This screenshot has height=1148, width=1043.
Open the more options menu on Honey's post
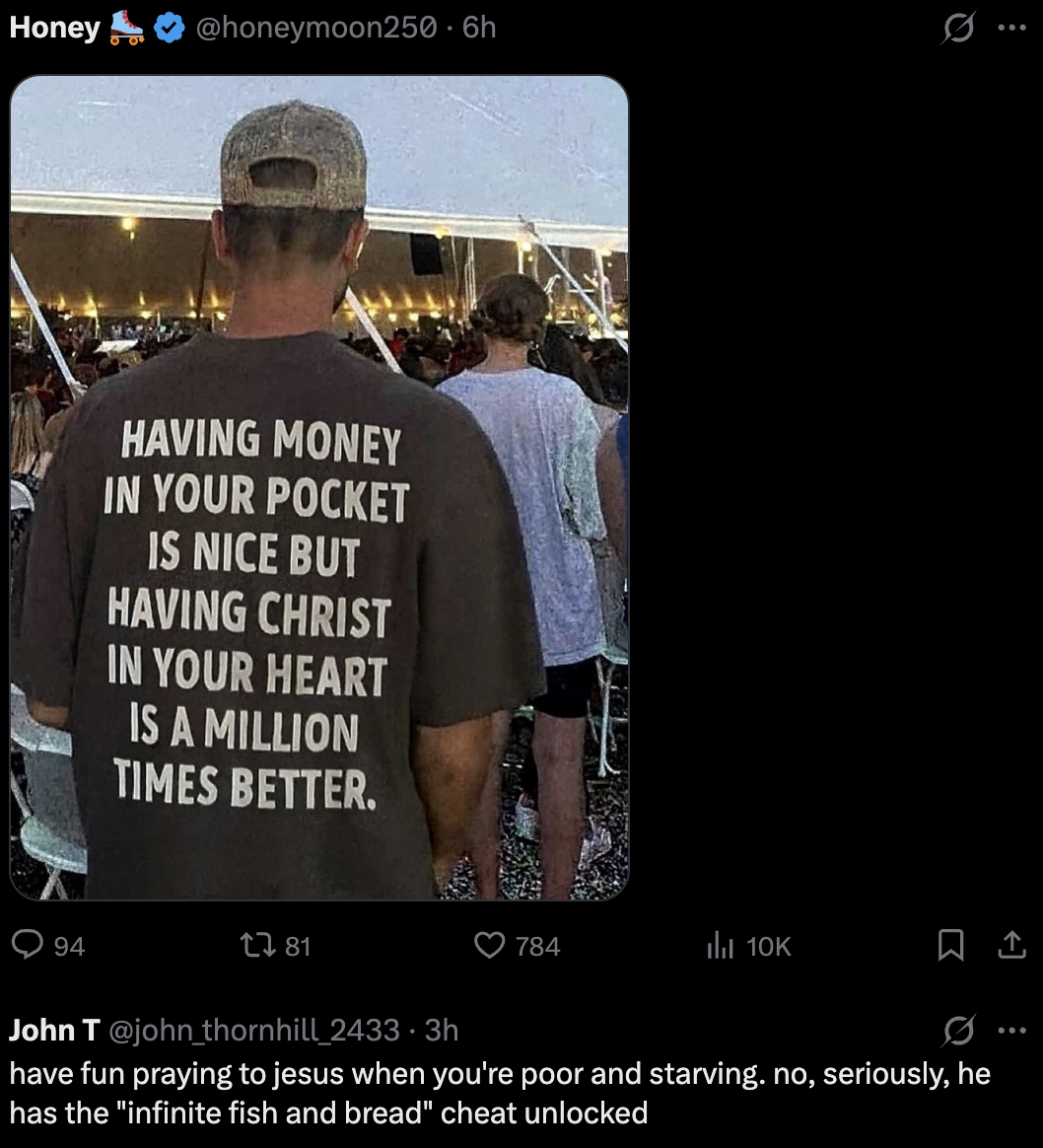(x=1012, y=29)
